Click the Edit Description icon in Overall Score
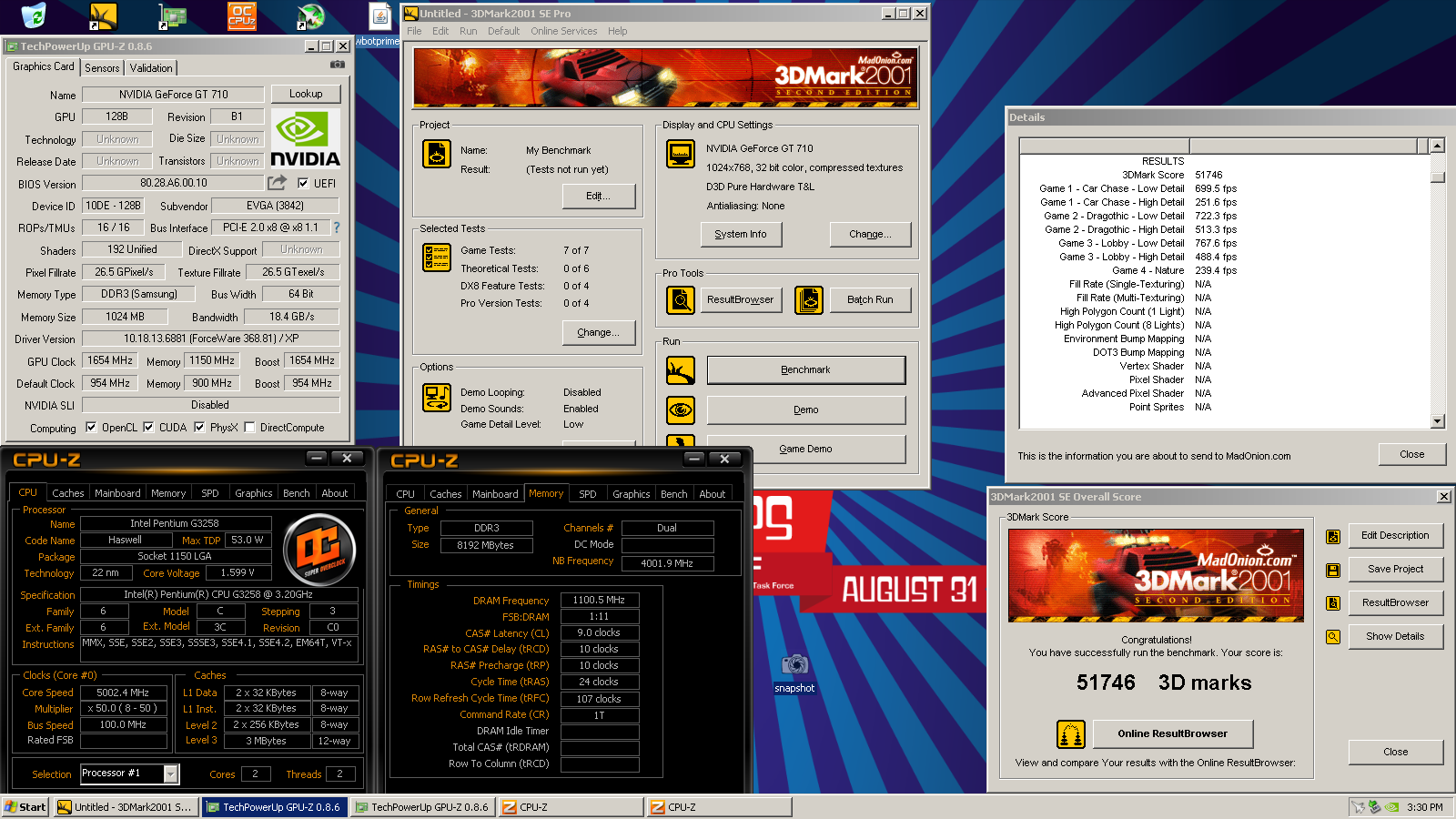This screenshot has height=819, width=1456. tap(1333, 536)
